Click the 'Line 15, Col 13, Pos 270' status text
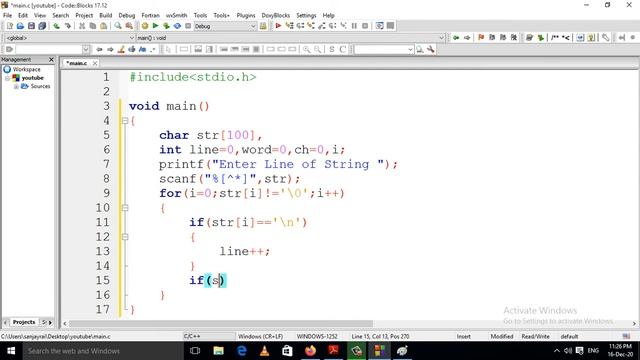Image resolution: width=640 pixels, height=360 pixels. click(x=380, y=336)
